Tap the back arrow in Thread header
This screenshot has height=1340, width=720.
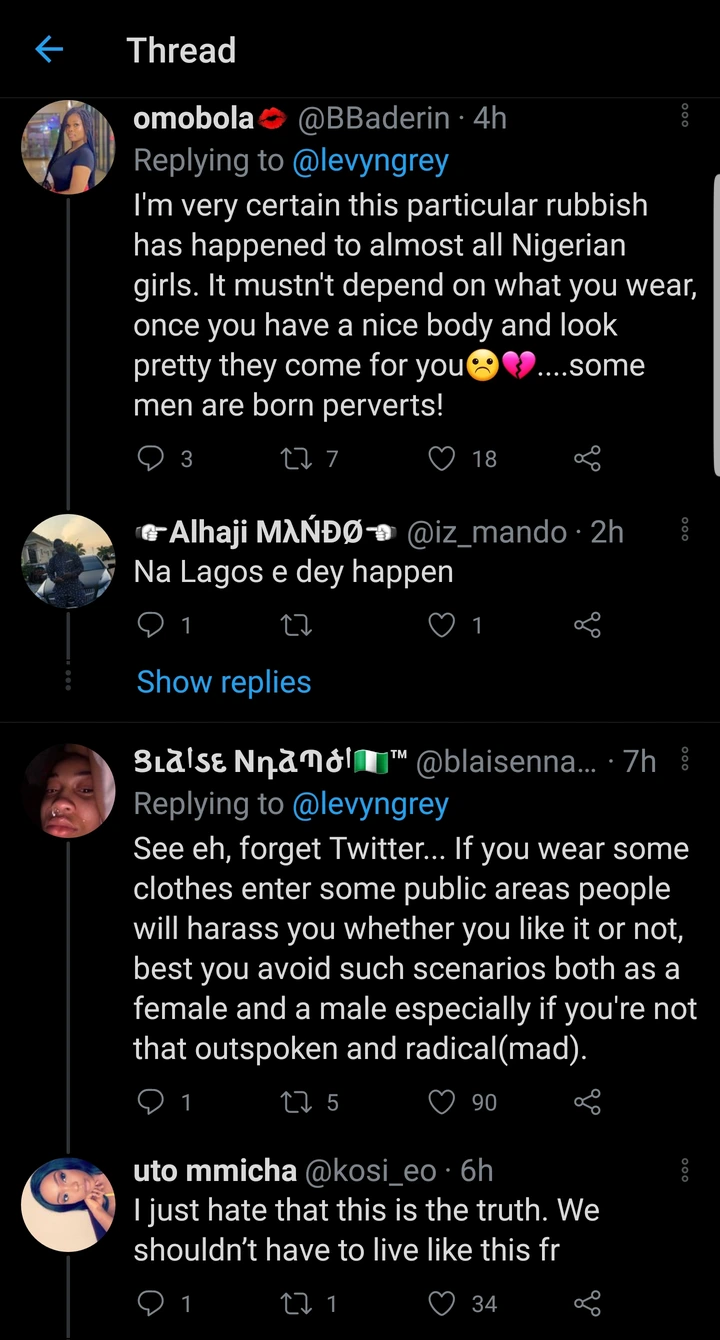click(49, 50)
